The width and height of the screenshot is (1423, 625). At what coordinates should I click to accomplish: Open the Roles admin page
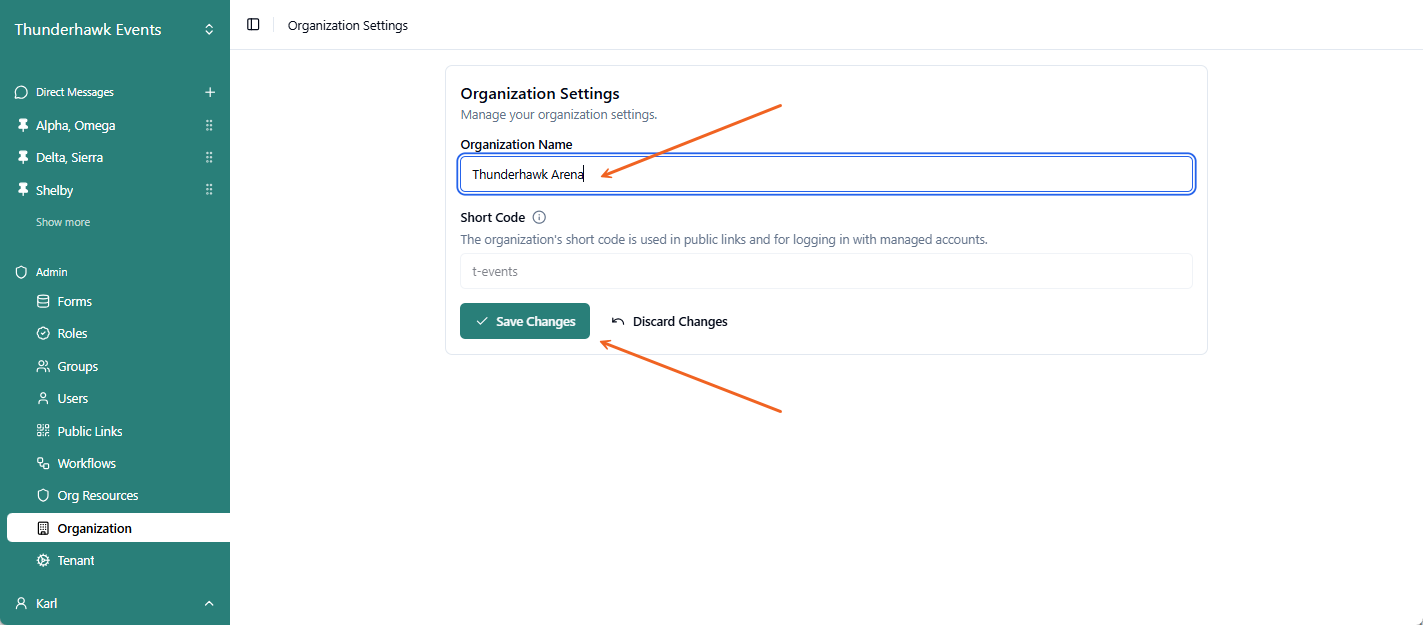point(72,333)
